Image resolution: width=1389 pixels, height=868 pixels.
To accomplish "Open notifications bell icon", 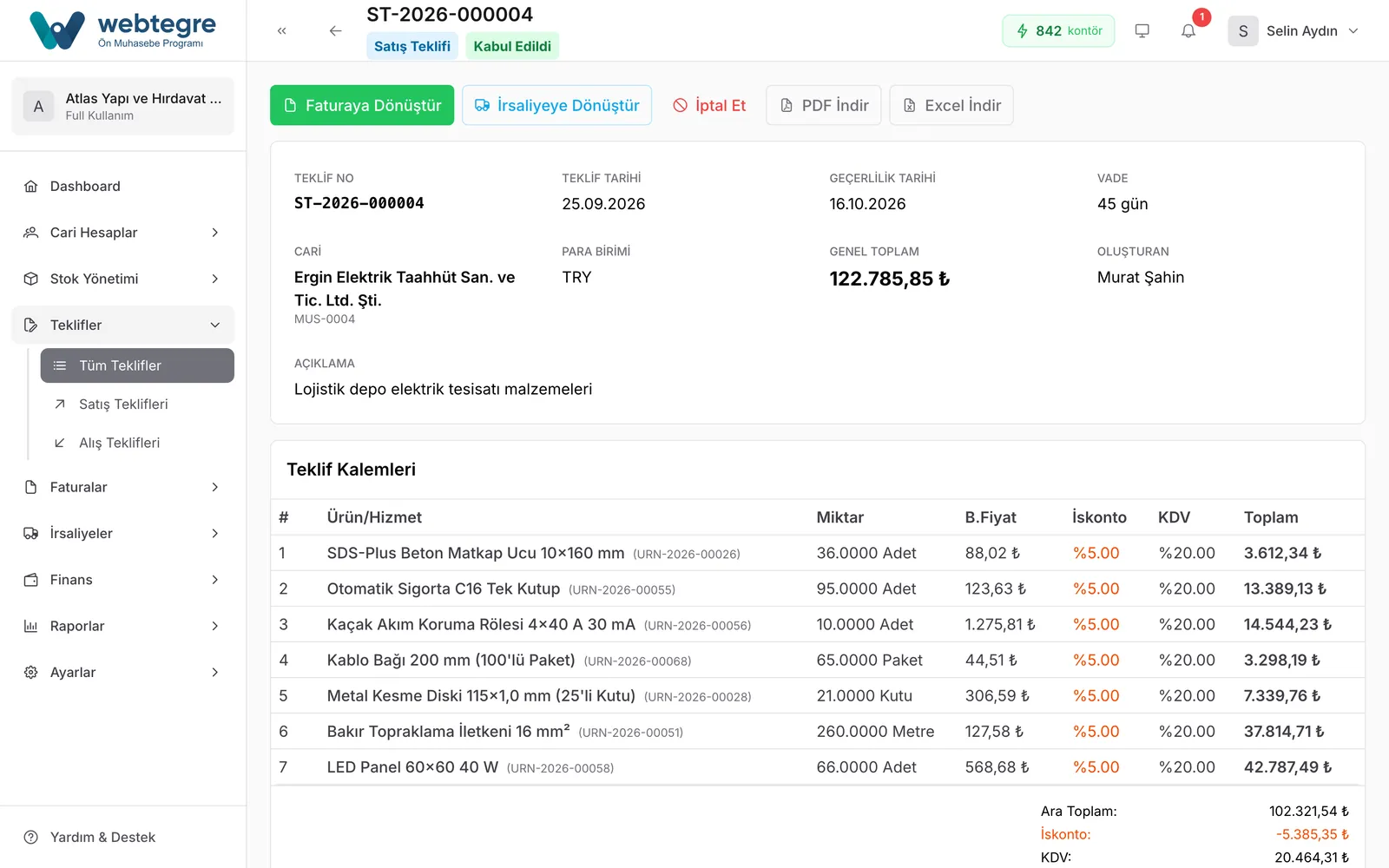I will 1188,30.
